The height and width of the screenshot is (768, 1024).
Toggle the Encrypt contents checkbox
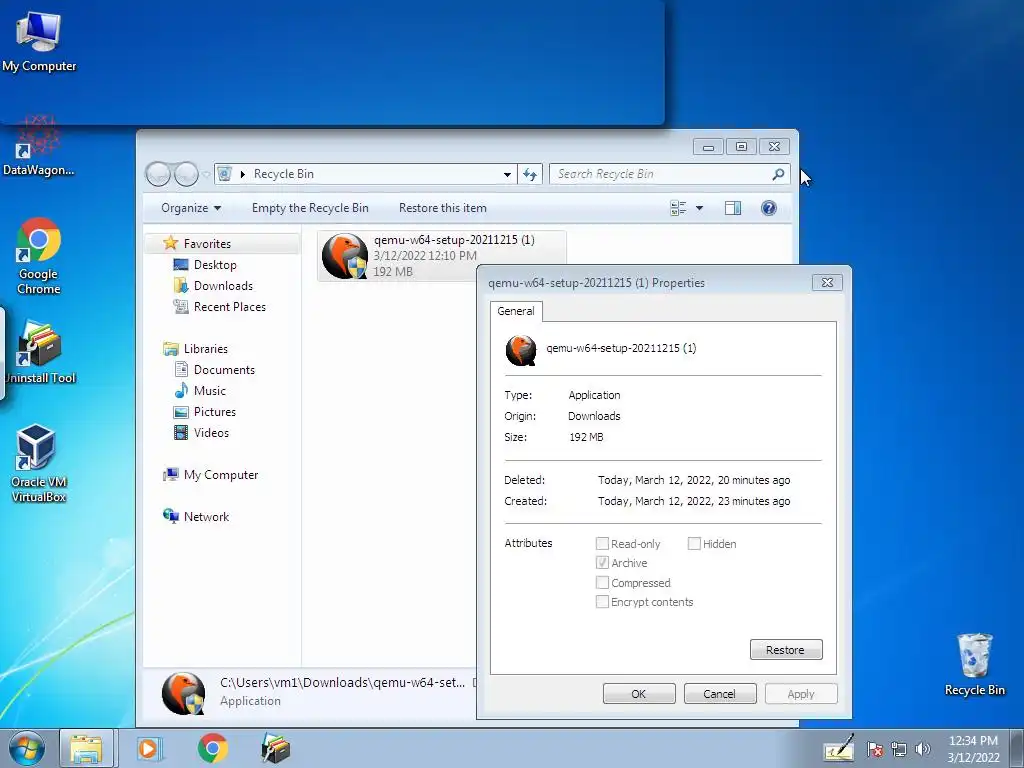602,601
